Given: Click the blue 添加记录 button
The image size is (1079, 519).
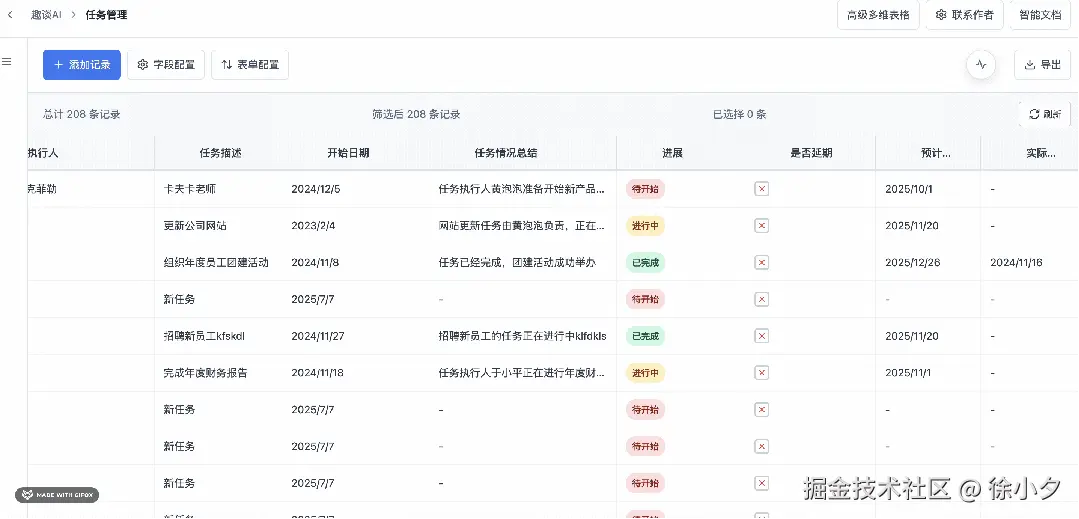Looking at the screenshot, I should (x=82, y=65).
